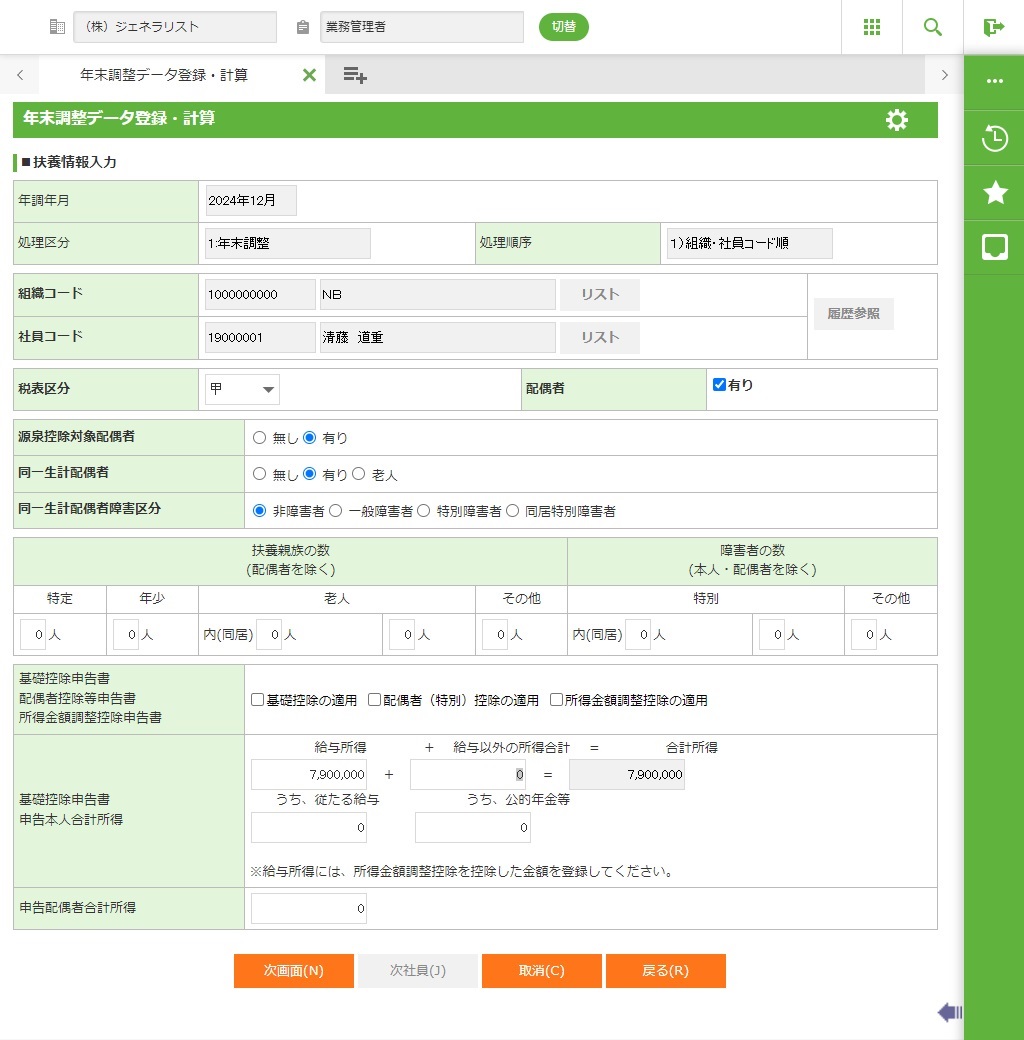Open the apps grid menu icon
The image size is (1024, 1040).
point(871,27)
